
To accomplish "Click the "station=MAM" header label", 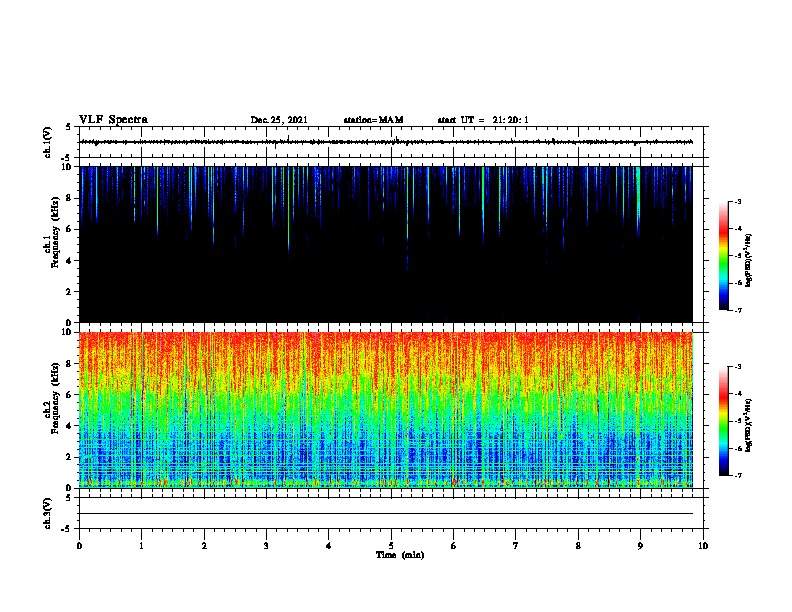I will click(373, 120).
